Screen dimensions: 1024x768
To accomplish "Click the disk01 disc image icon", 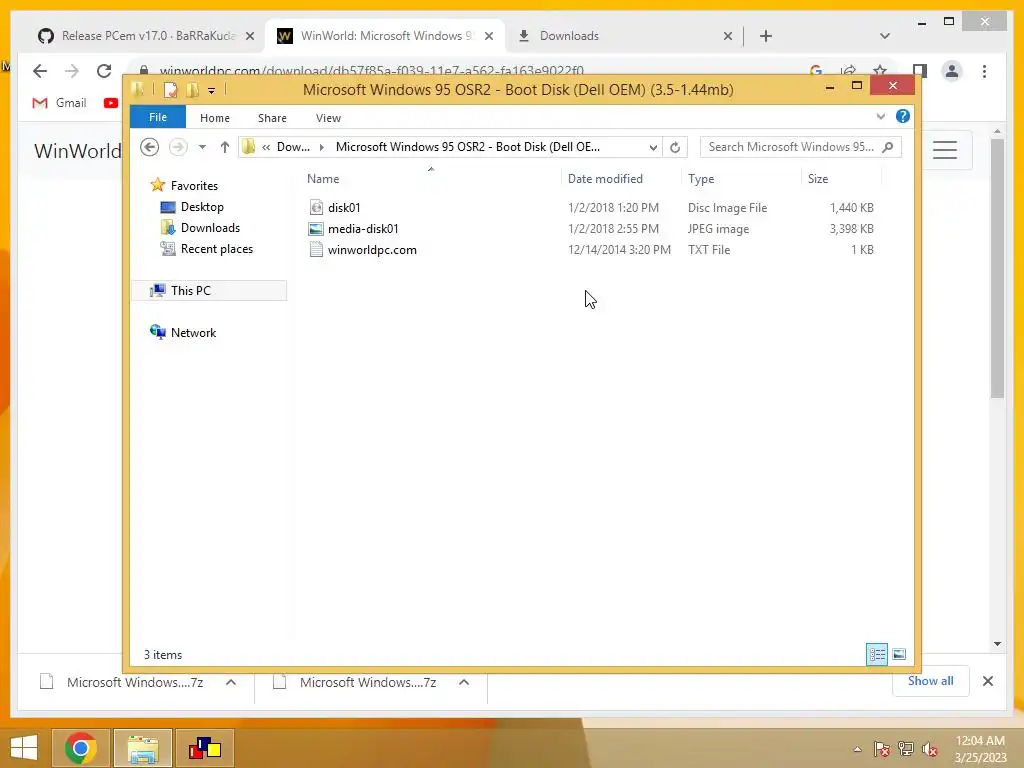I will click(316, 208).
